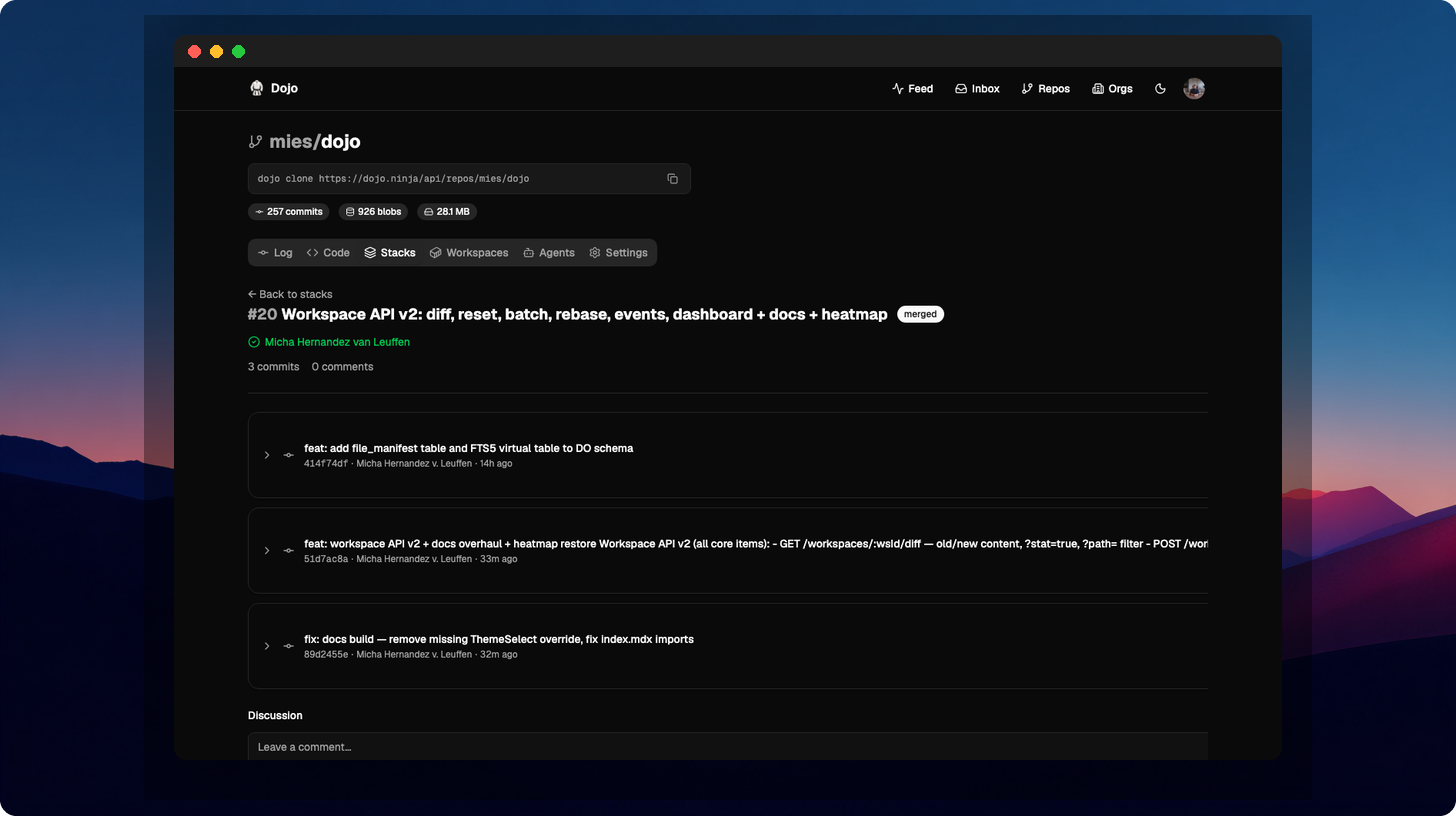1456x816 pixels.
Task: Click the commit icon beside 414f74df
Action: [x=288, y=455]
